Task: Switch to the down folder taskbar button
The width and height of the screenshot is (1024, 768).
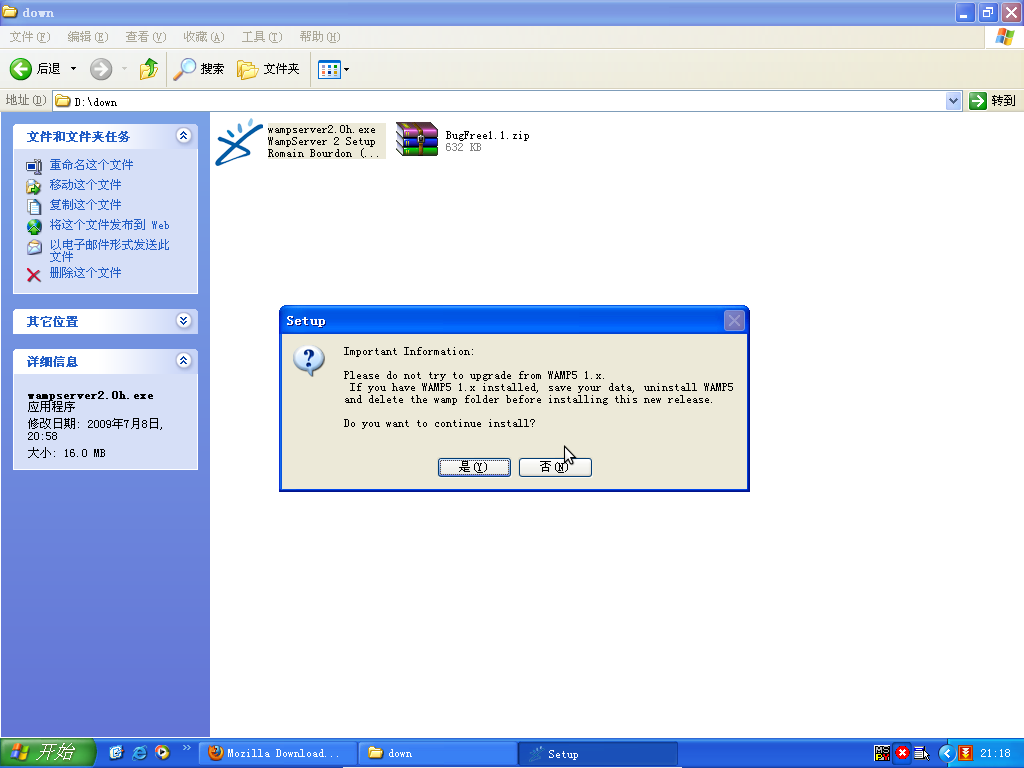Action: tap(439, 754)
